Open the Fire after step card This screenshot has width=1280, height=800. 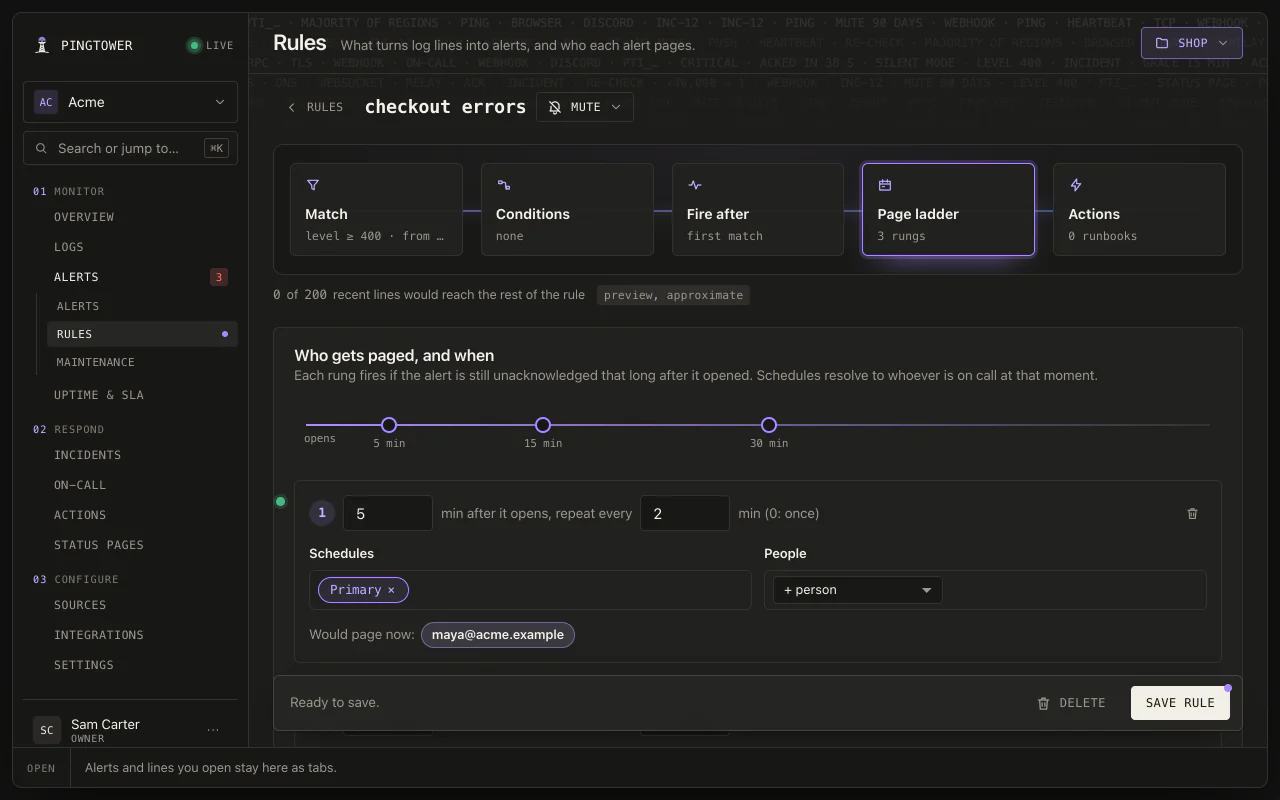[758, 209]
